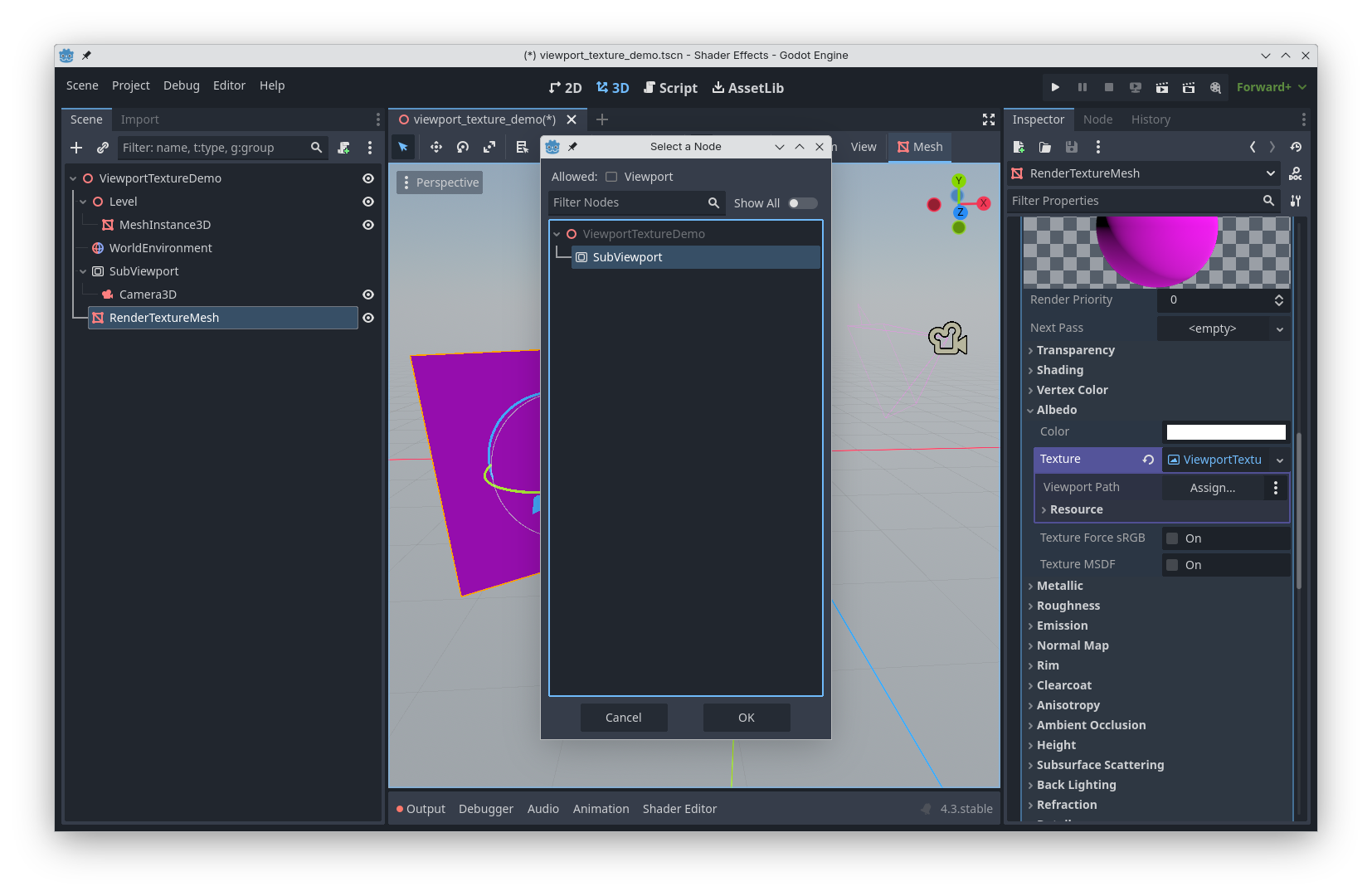Switch to the Import tab
This screenshot has width=1372, height=896.
(x=139, y=119)
